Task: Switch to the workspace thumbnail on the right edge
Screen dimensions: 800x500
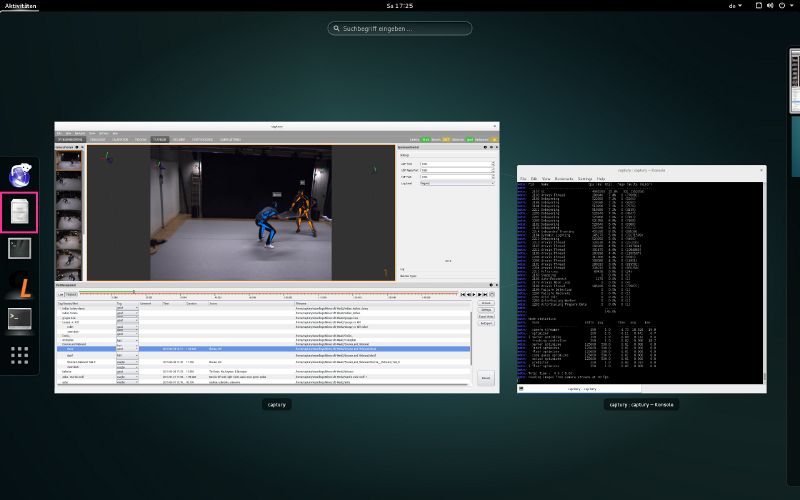Action: pos(794,81)
